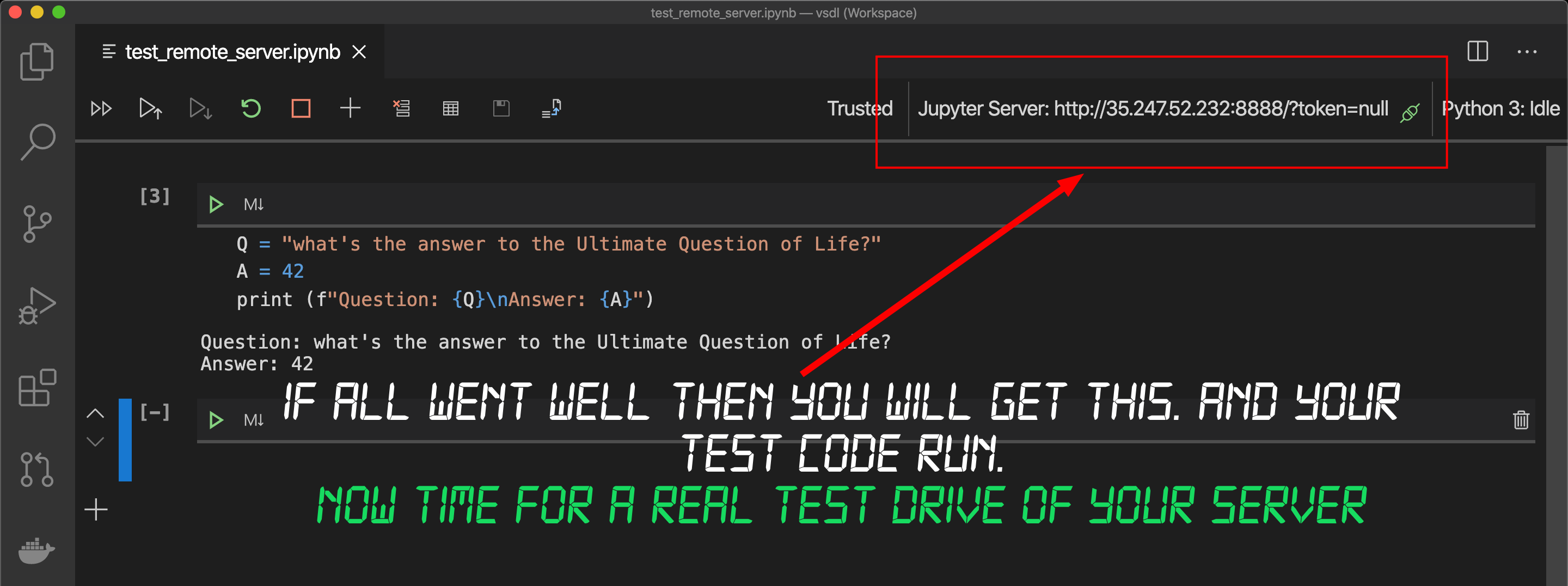This screenshot has width=1568, height=586.
Task: Open the Extensions view
Action: click(x=37, y=387)
